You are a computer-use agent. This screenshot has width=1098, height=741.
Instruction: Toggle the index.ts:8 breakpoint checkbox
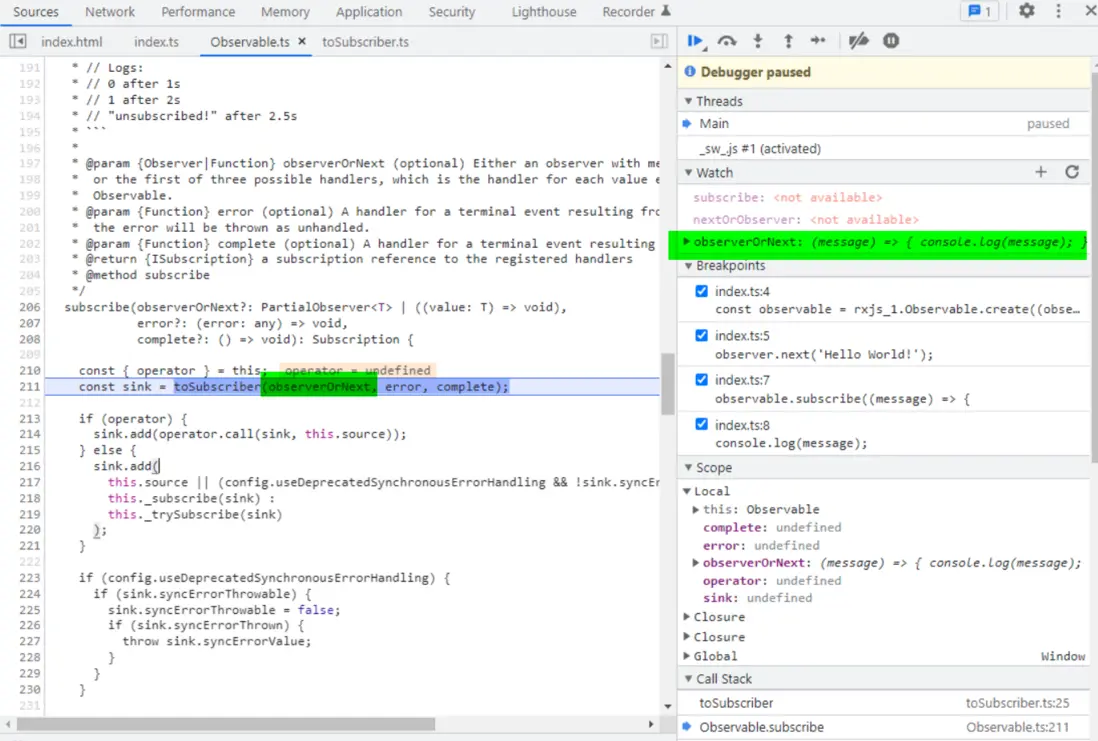702,424
